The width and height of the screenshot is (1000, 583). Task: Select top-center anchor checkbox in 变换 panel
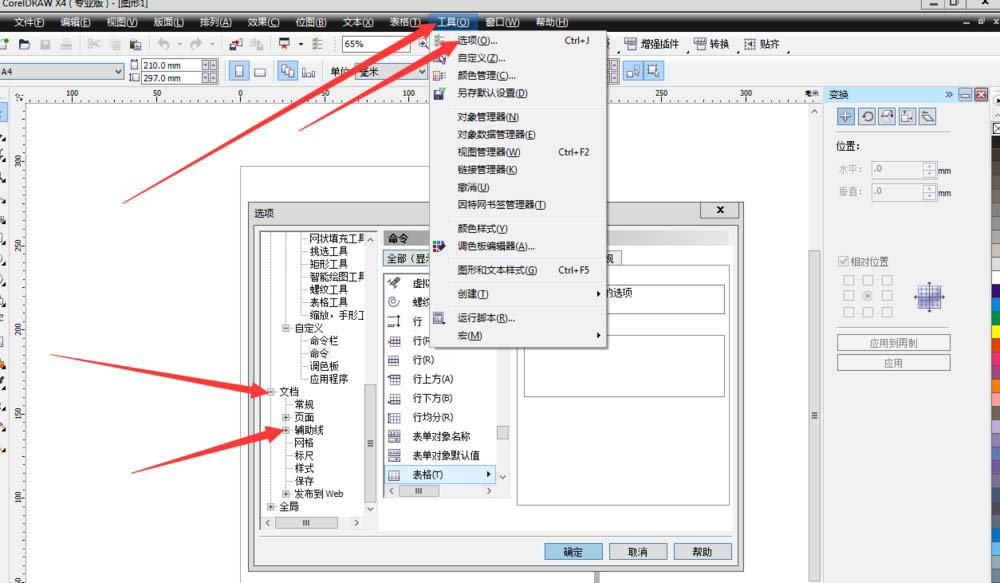tap(867, 280)
